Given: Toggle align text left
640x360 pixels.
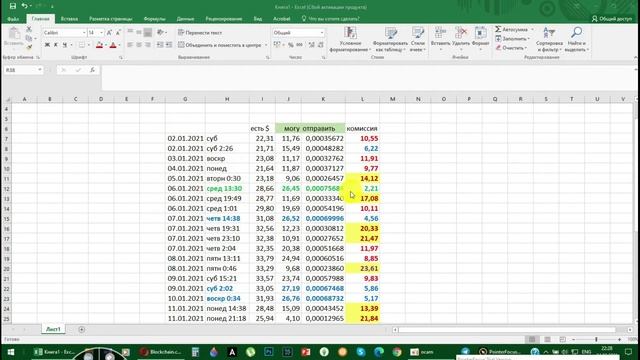Looking at the screenshot, I should pos(130,45).
